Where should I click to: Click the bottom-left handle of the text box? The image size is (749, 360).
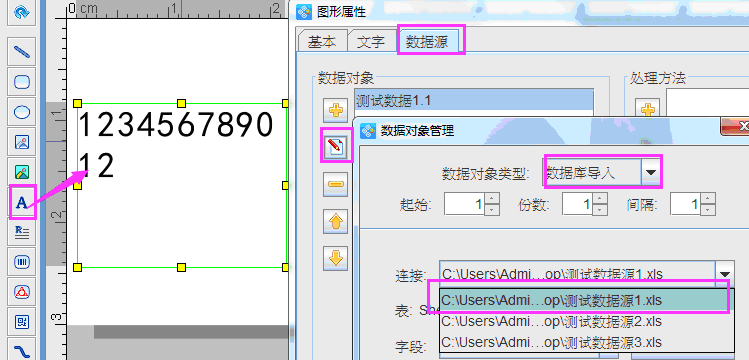pyautogui.click(x=78, y=267)
